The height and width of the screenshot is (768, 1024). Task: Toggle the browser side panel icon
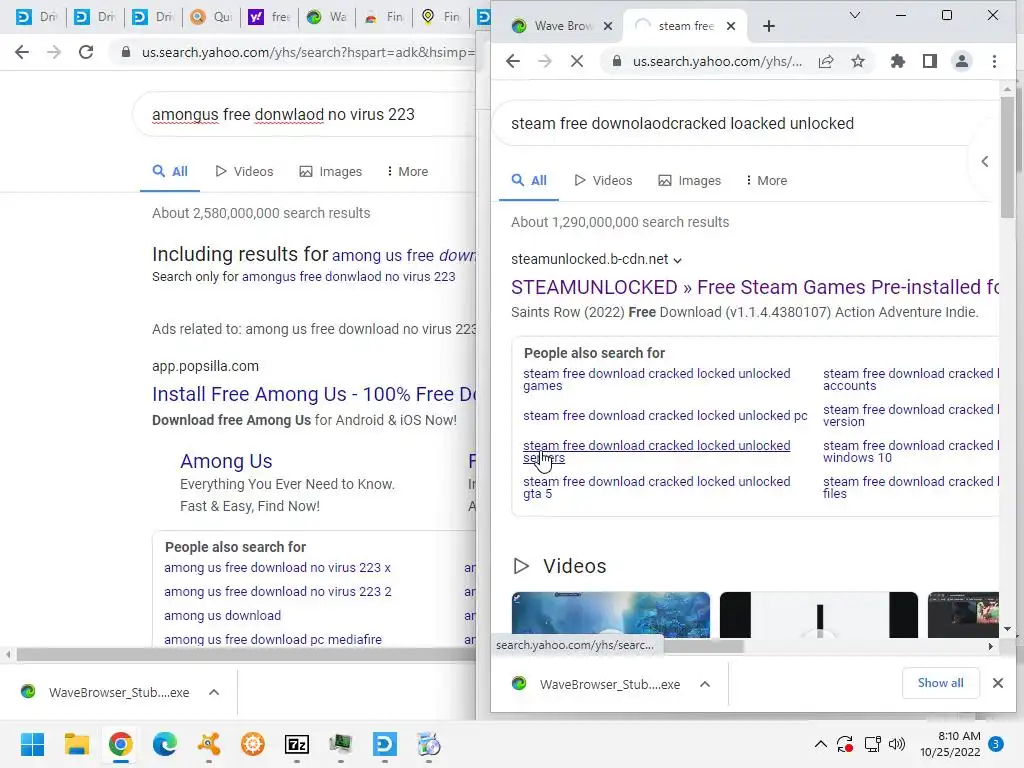click(x=930, y=61)
